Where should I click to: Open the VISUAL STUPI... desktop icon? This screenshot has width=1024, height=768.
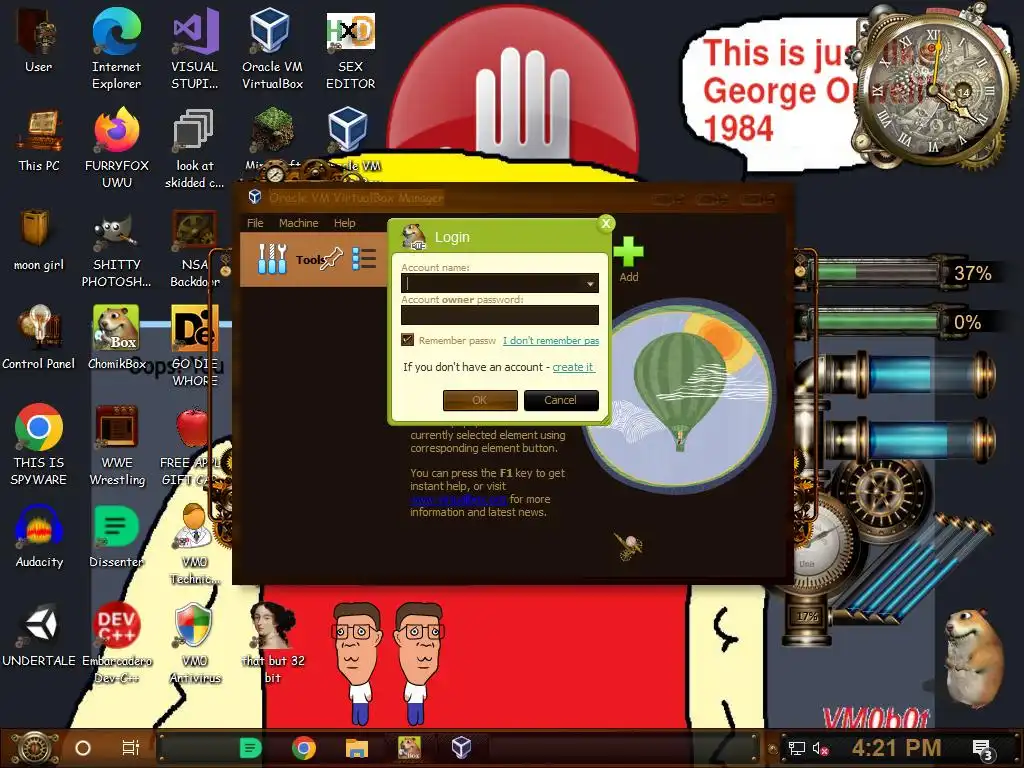[195, 49]
